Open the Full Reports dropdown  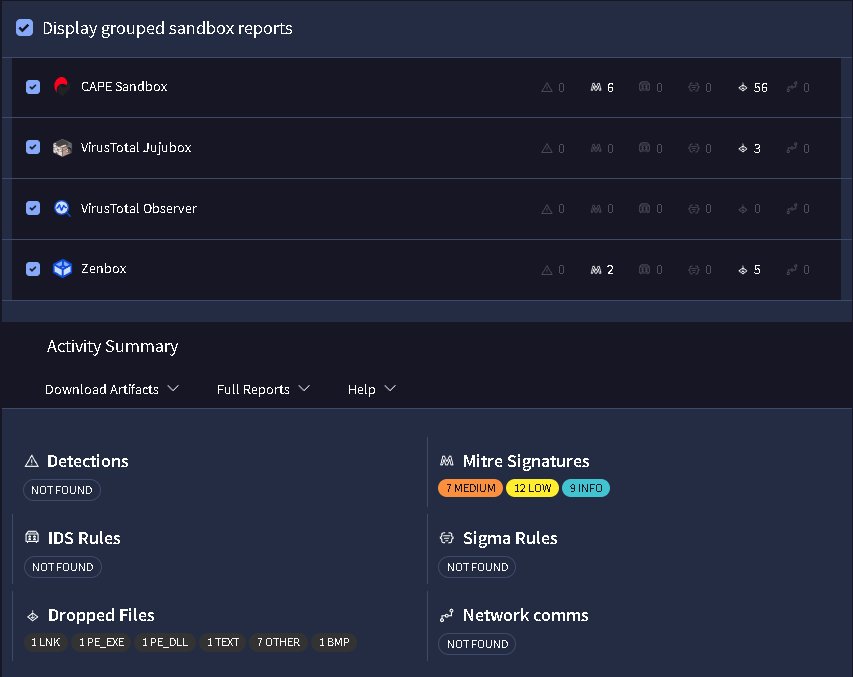(x=263, y=389)
